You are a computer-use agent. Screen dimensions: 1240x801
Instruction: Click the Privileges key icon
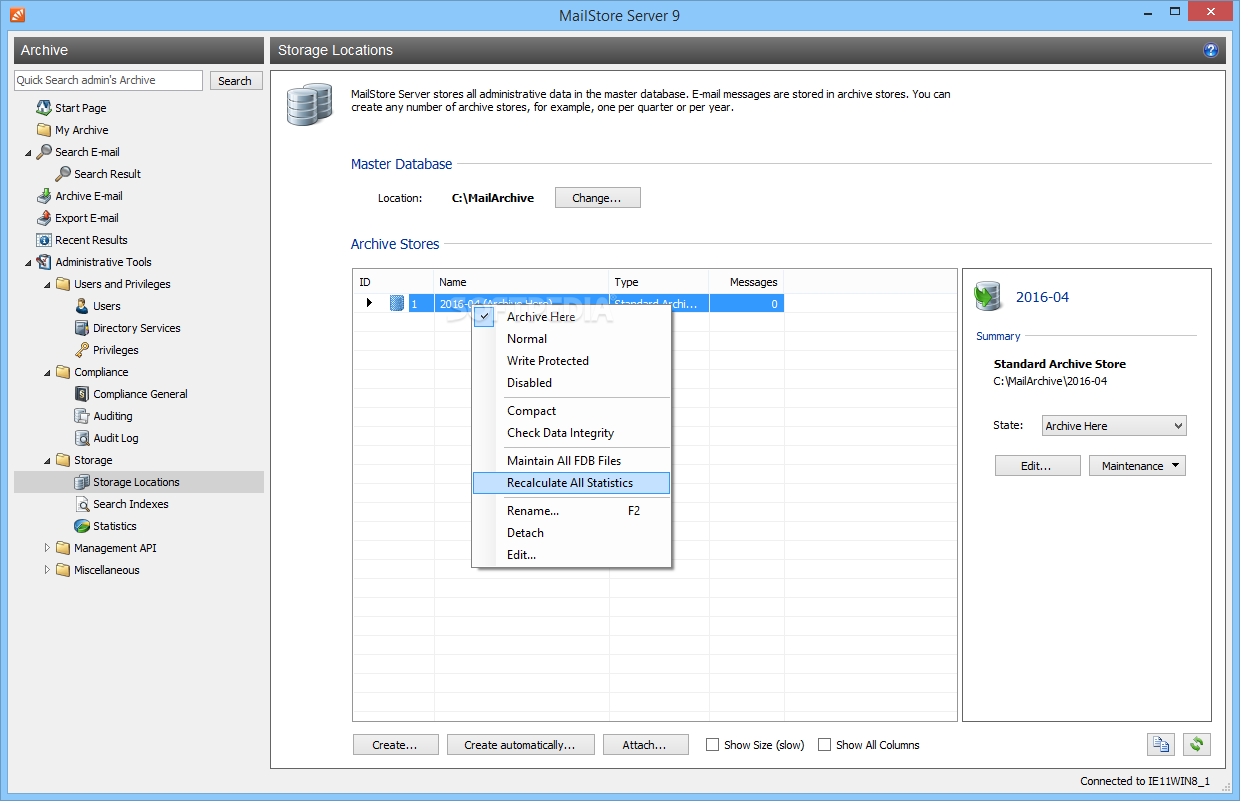tap(82, 350)
